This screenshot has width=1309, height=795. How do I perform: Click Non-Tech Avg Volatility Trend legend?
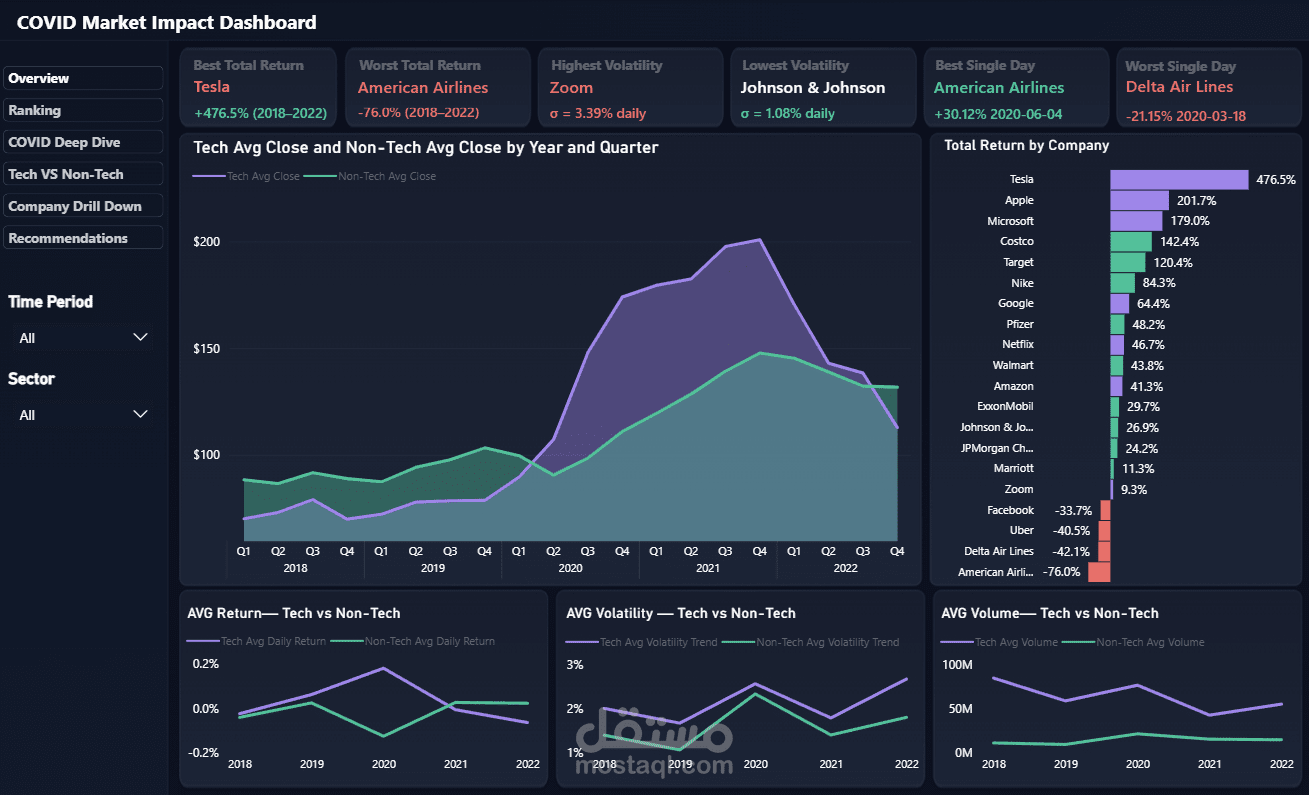pyautogui.click(x=810, y=642)
